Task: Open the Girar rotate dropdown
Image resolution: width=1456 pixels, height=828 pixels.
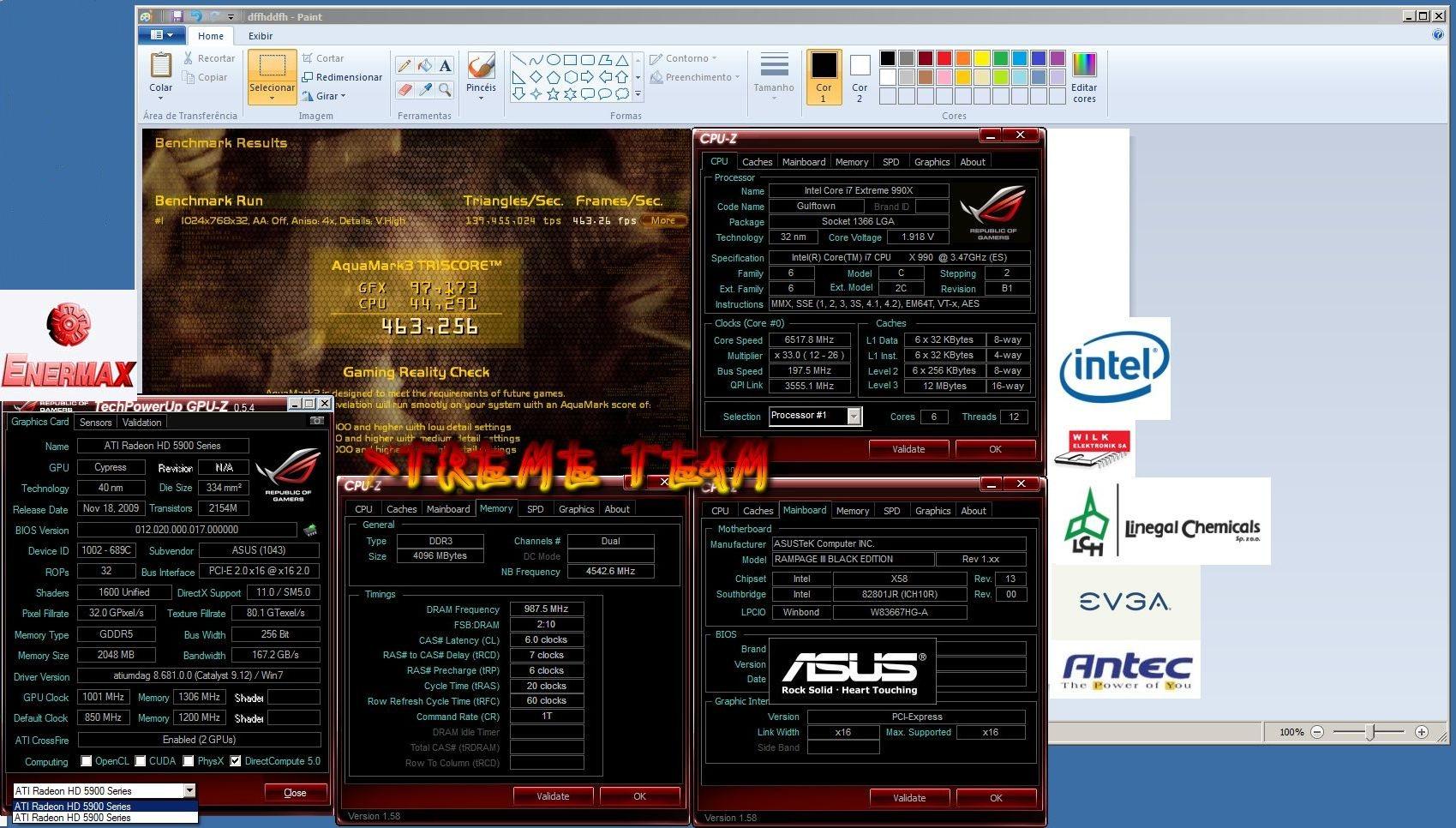Action: pyautogui.click(x=325, y=96)
